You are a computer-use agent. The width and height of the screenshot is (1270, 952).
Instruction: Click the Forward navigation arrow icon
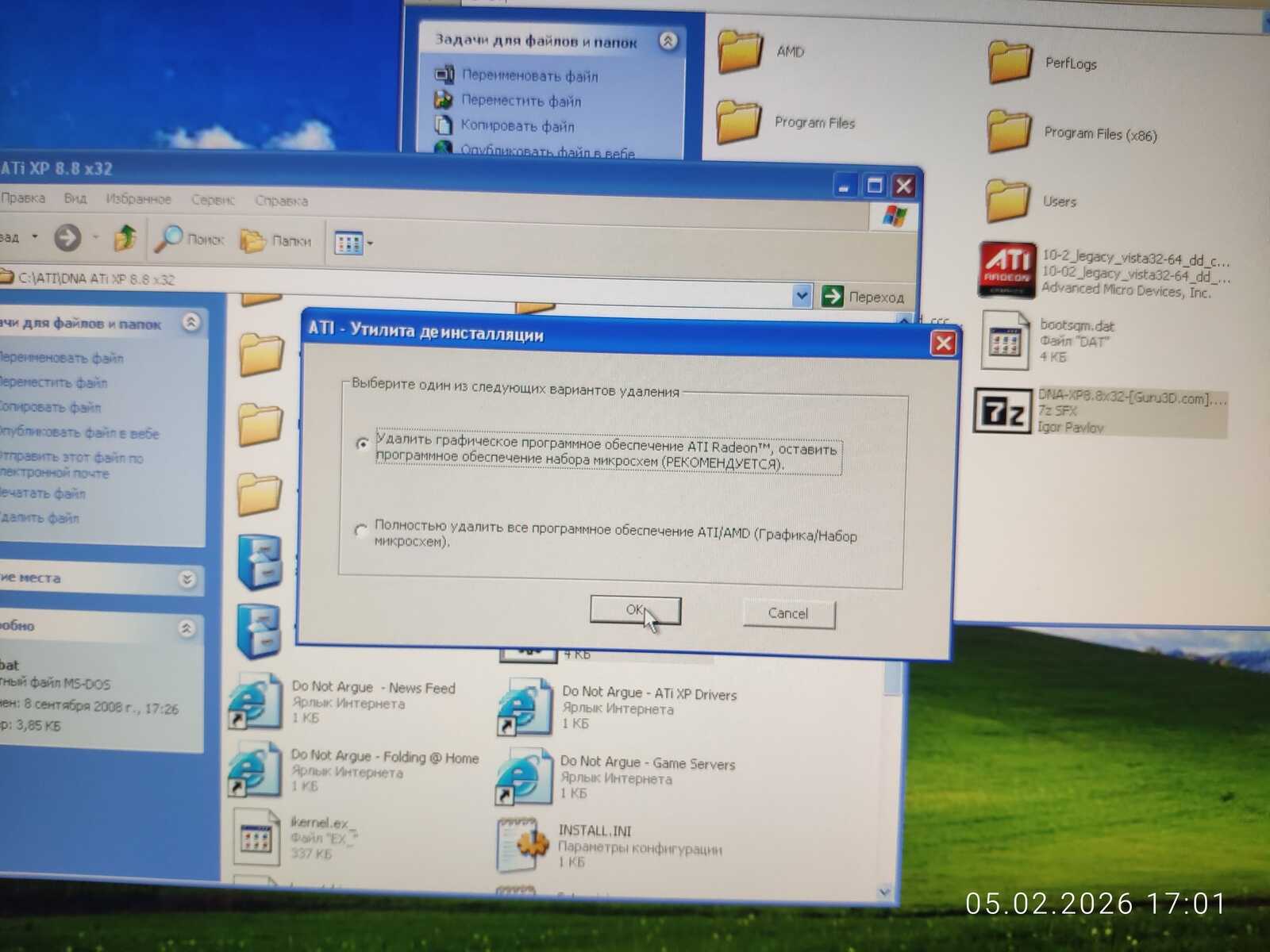(67, 237)
